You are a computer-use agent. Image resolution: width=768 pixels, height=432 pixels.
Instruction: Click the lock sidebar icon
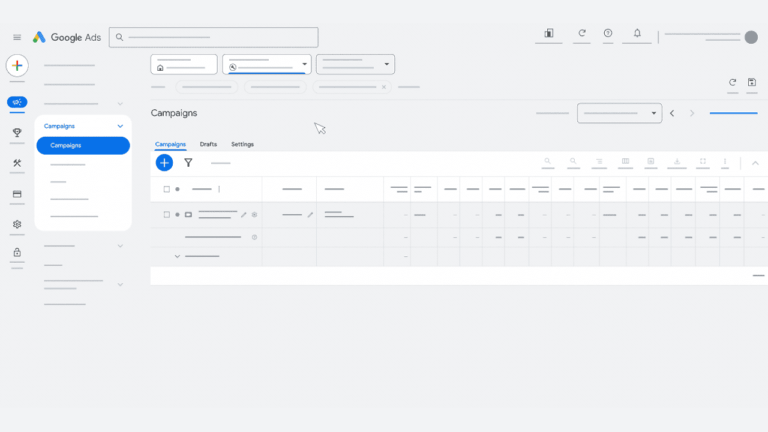(17, 252)
